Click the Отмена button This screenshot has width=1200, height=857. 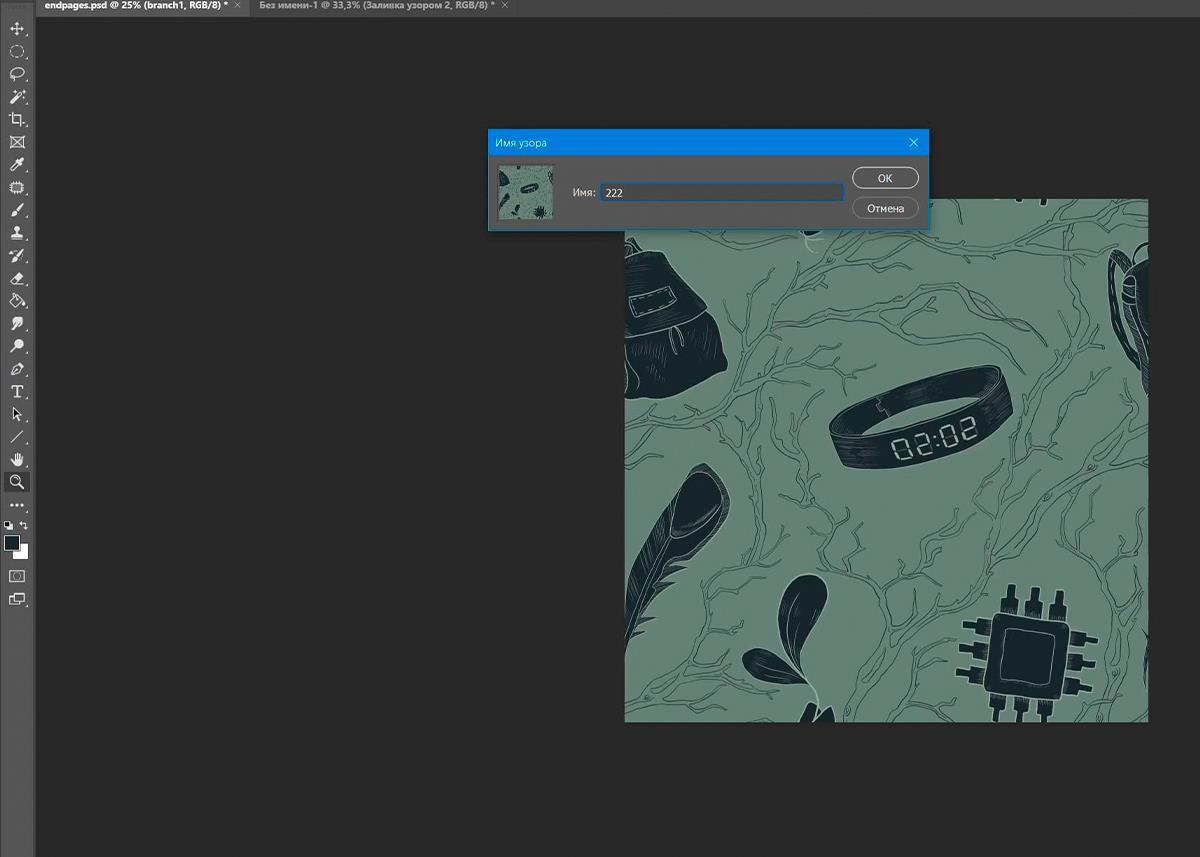(x=885, y=208)
